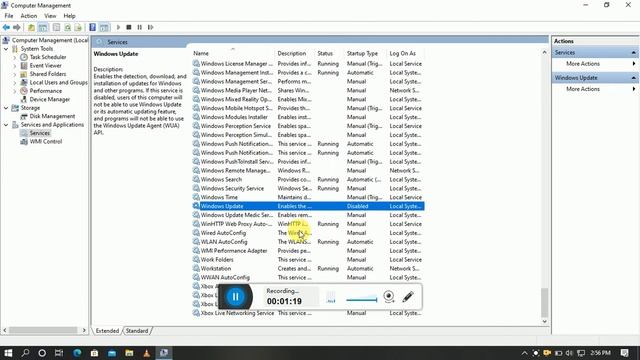Toggle the Show/Hide Action Pane toolbar icon

[104, 27]
